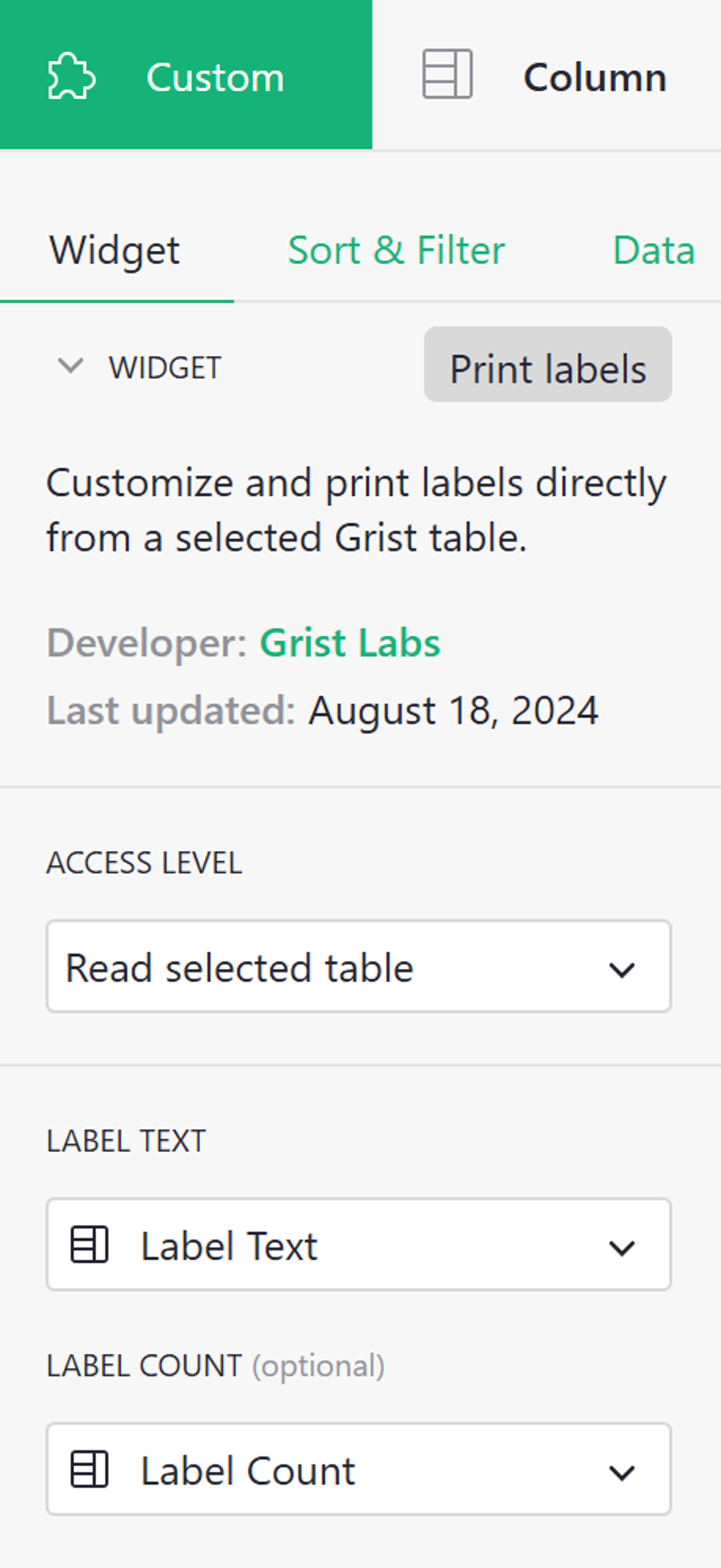The image size is (721, 1568).
Task: Click the Label Text dropdown arrow
Action: 622,1247
